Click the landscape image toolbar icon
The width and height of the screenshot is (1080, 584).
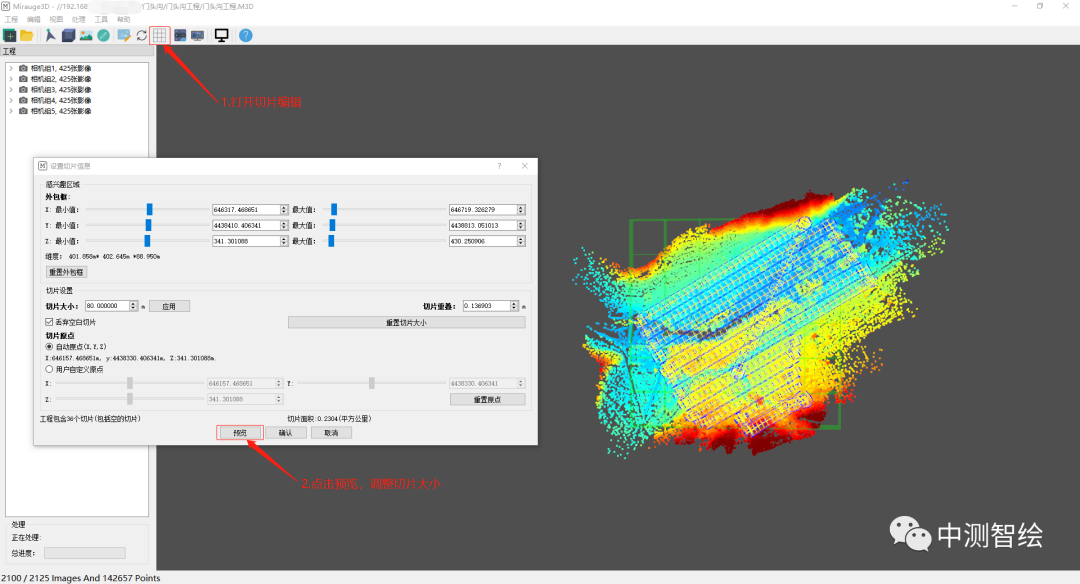[86, 35]
